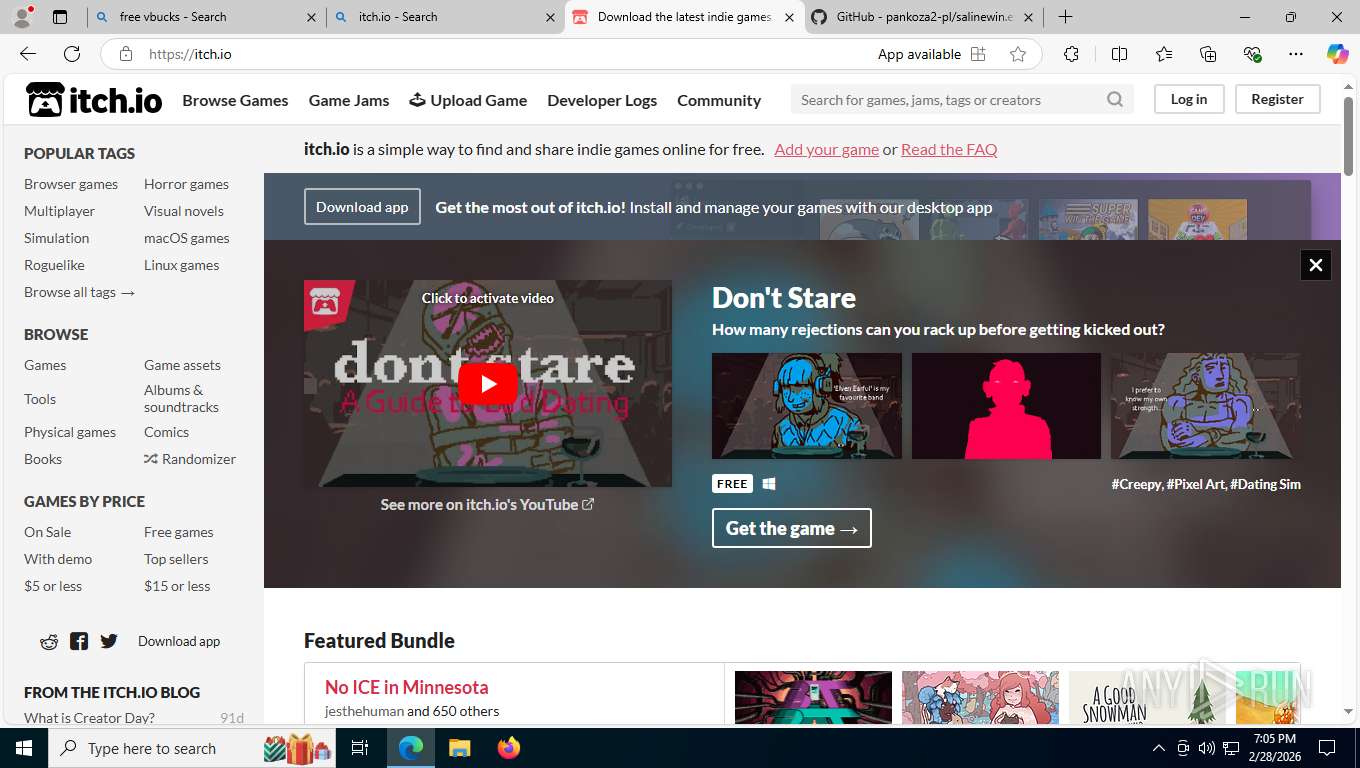The height and width of the screenshot is (768, 1360).
Task: Click the page vertical scrollbar thumb
Action: click(x=1348, y=135)
